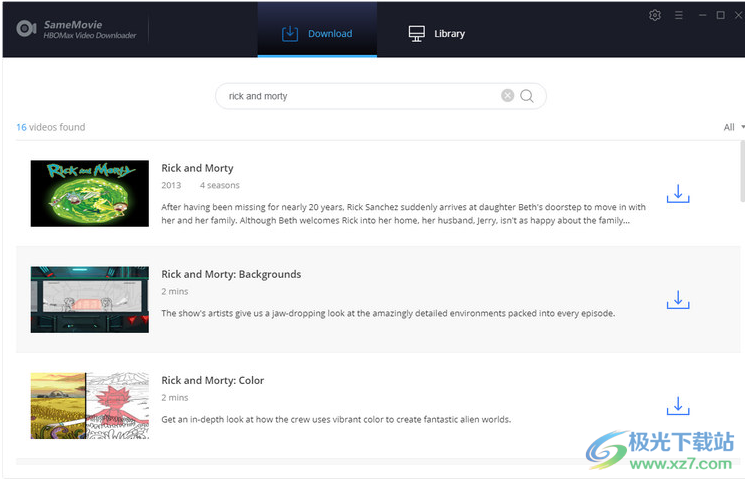Download Rick and Morty: Backgrounds
This screenshot has width=745, height=480.
pos(678,300)
